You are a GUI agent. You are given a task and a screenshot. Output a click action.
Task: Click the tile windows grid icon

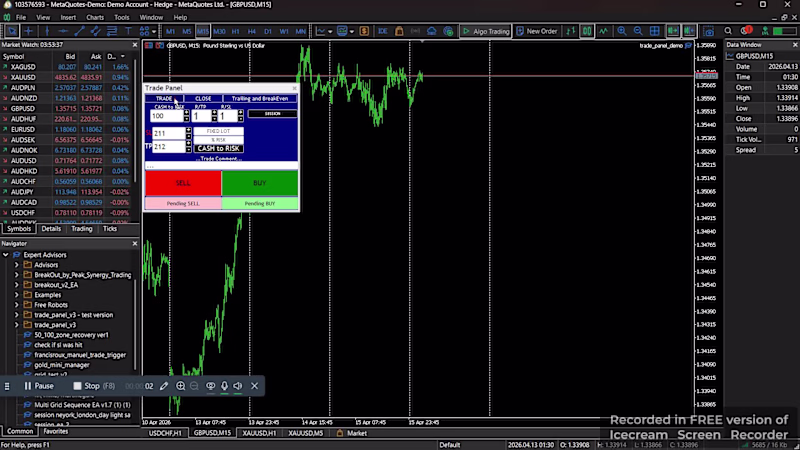point(655,31)
